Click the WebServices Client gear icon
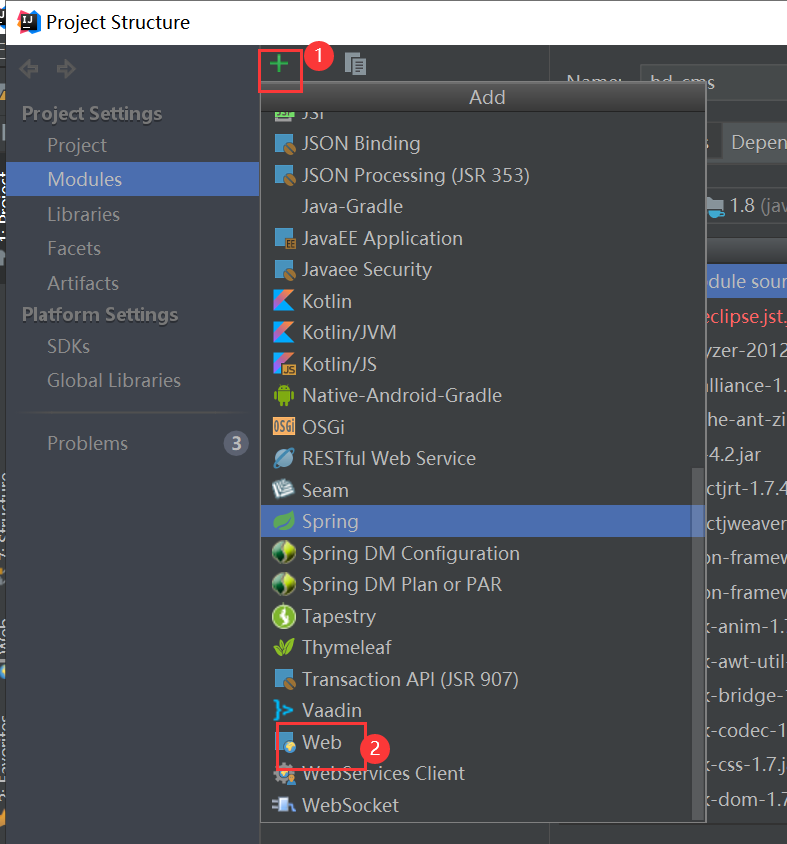Screen dimensions: 787x844 (284, 774)
